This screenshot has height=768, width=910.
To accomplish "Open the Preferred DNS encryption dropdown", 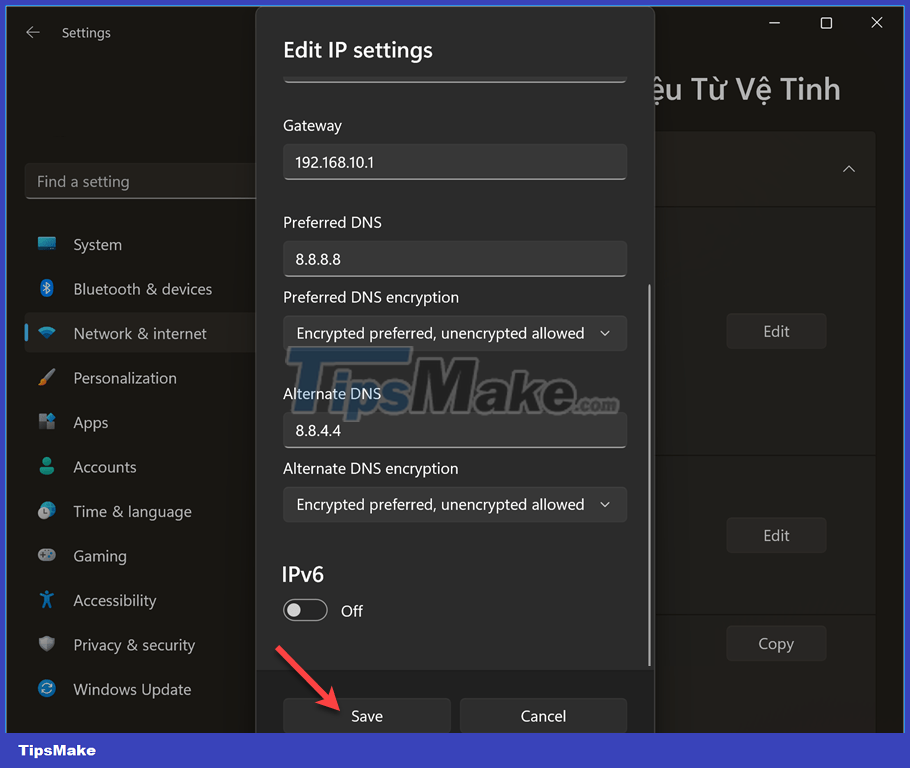I will 455,333.
